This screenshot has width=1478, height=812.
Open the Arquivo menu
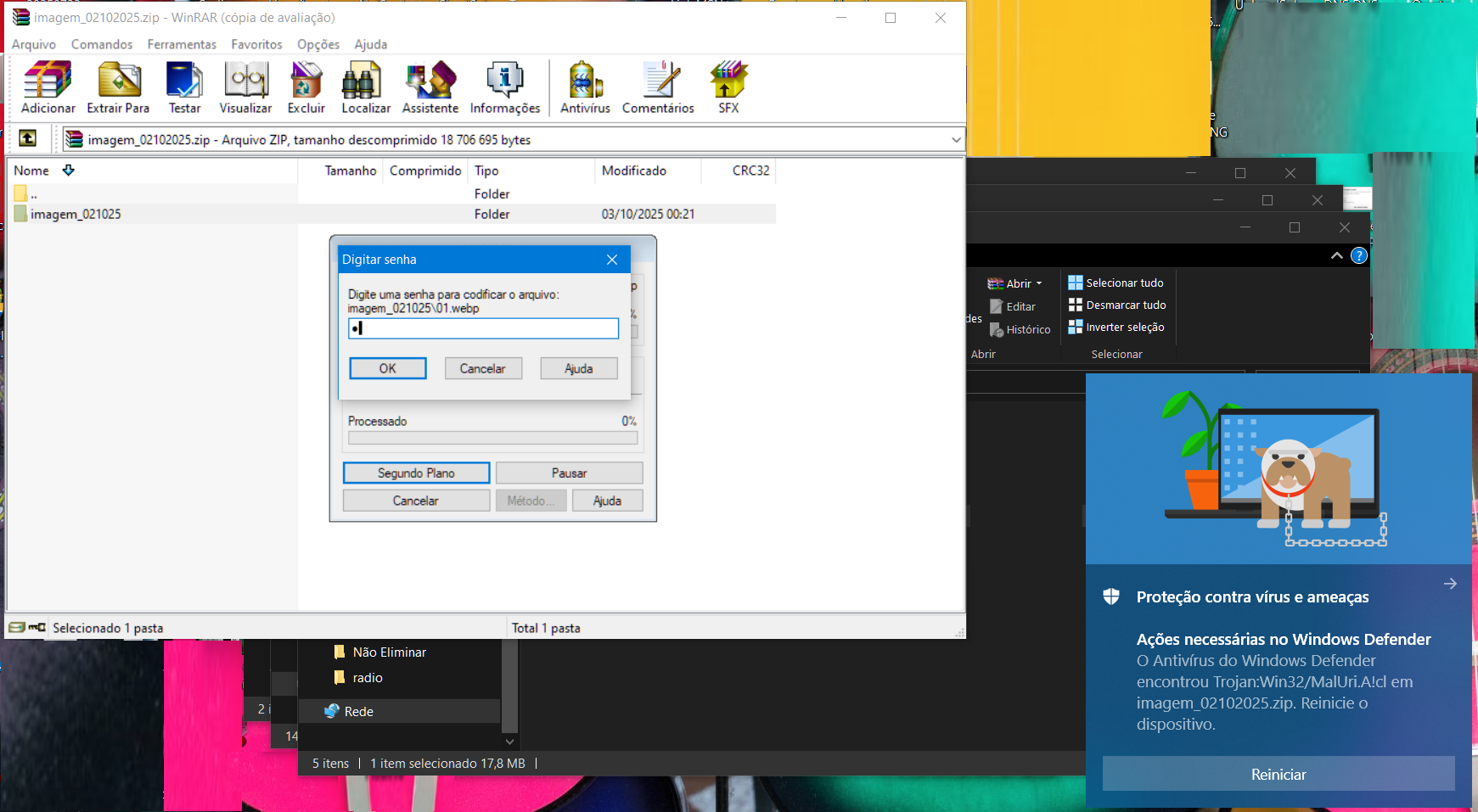pyautogui.click(x=34, y=44)
